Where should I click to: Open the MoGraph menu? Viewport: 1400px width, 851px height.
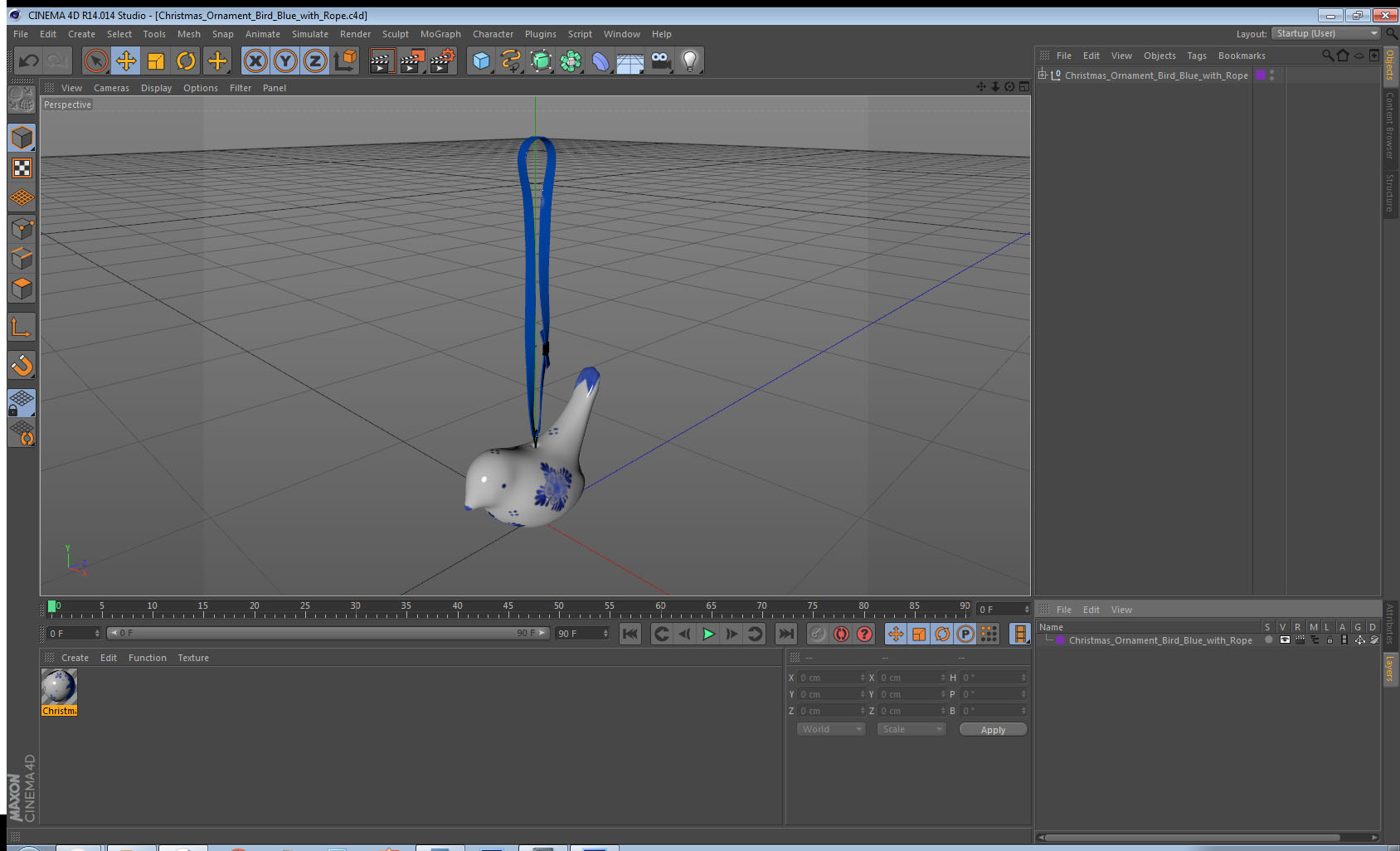[440, 34]
